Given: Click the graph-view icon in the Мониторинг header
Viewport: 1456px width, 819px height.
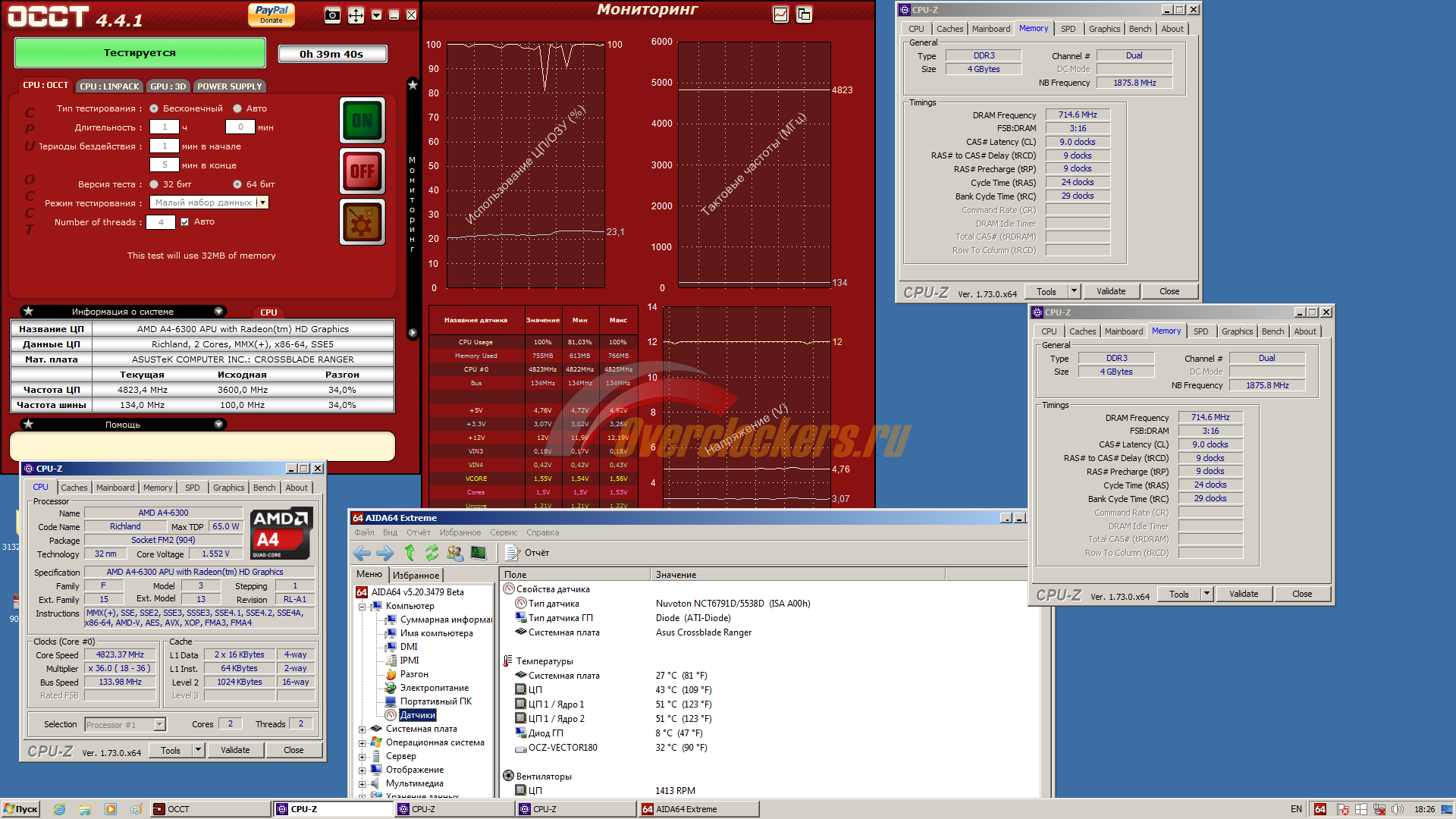Looking at the screenshot, I should 780,14.
